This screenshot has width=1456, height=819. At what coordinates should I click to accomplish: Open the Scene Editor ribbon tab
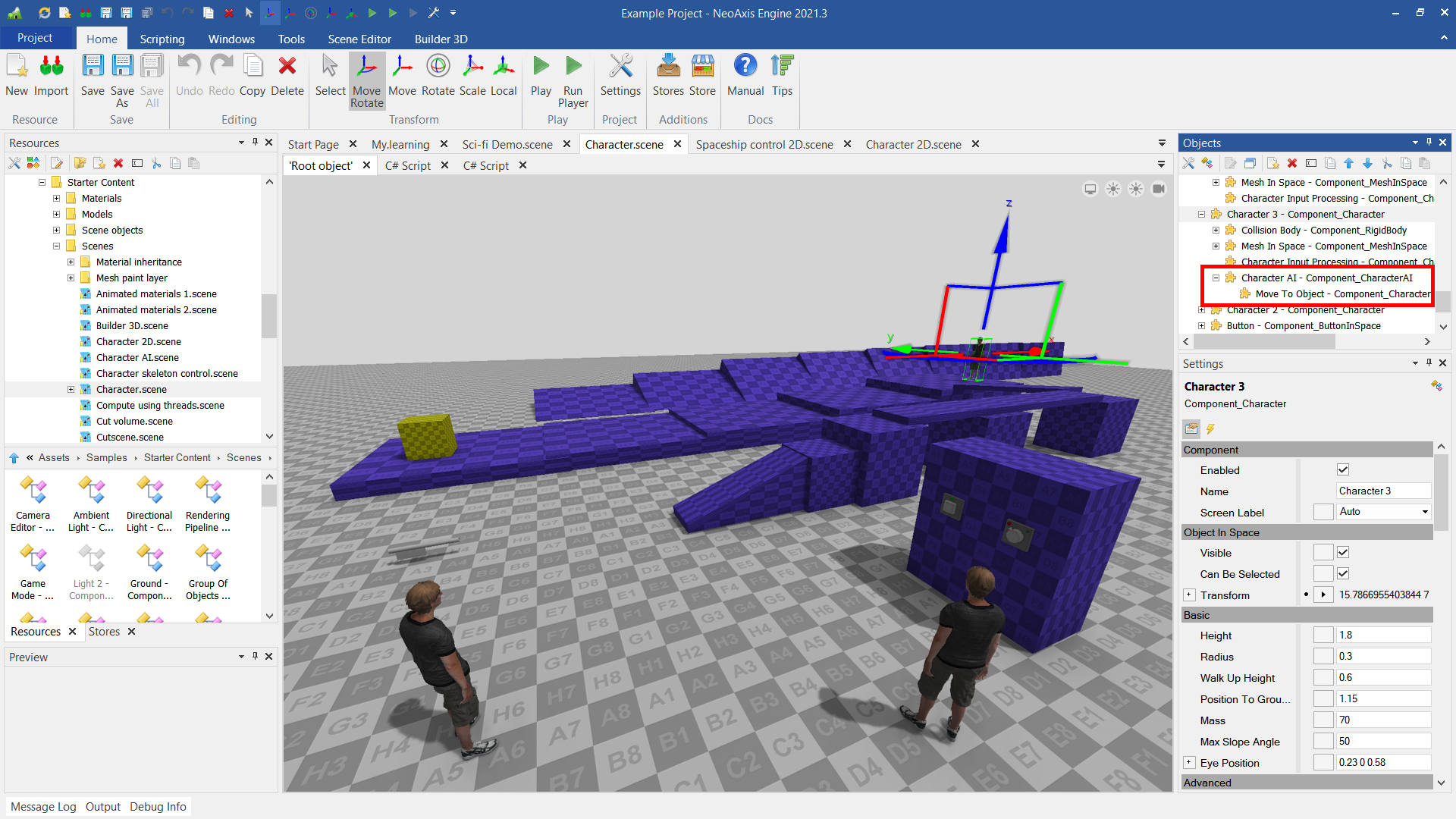tap(359, 39)
